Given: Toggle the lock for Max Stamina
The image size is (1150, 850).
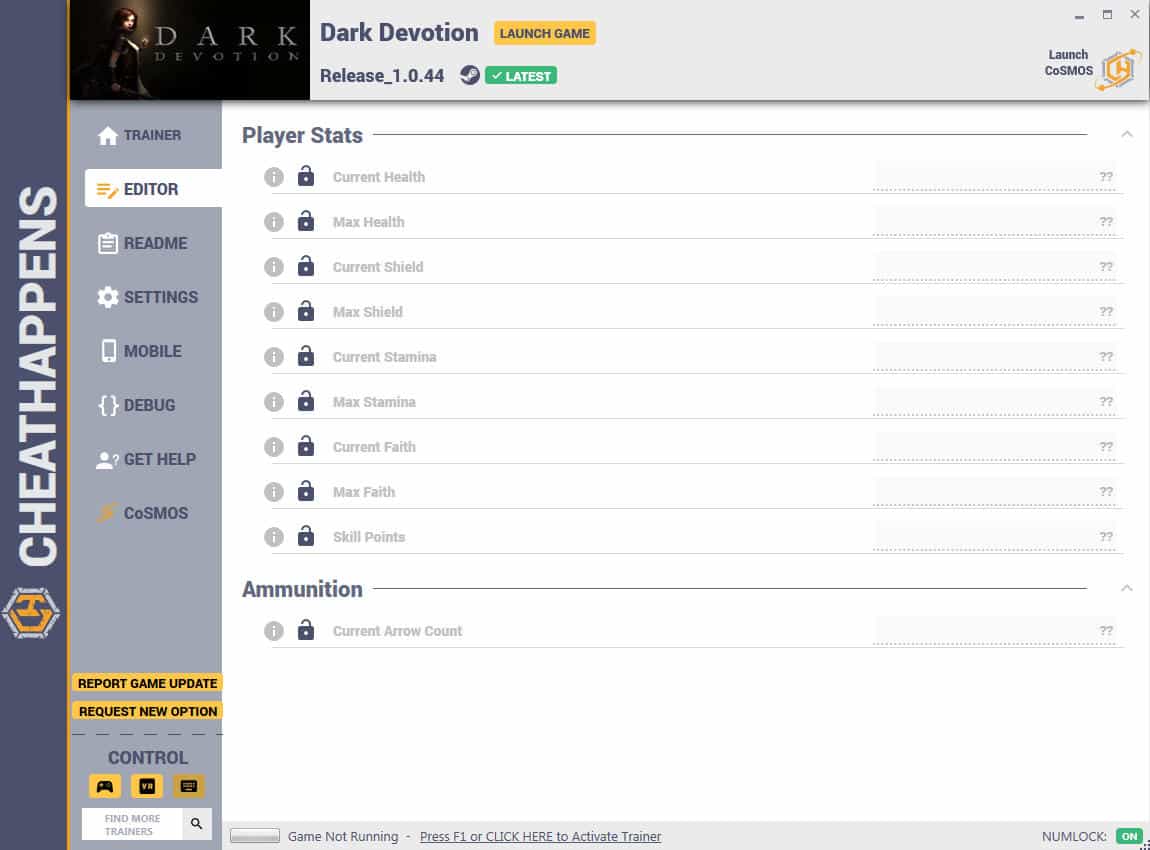Looking at the screenshot, I should click(306, 400).
